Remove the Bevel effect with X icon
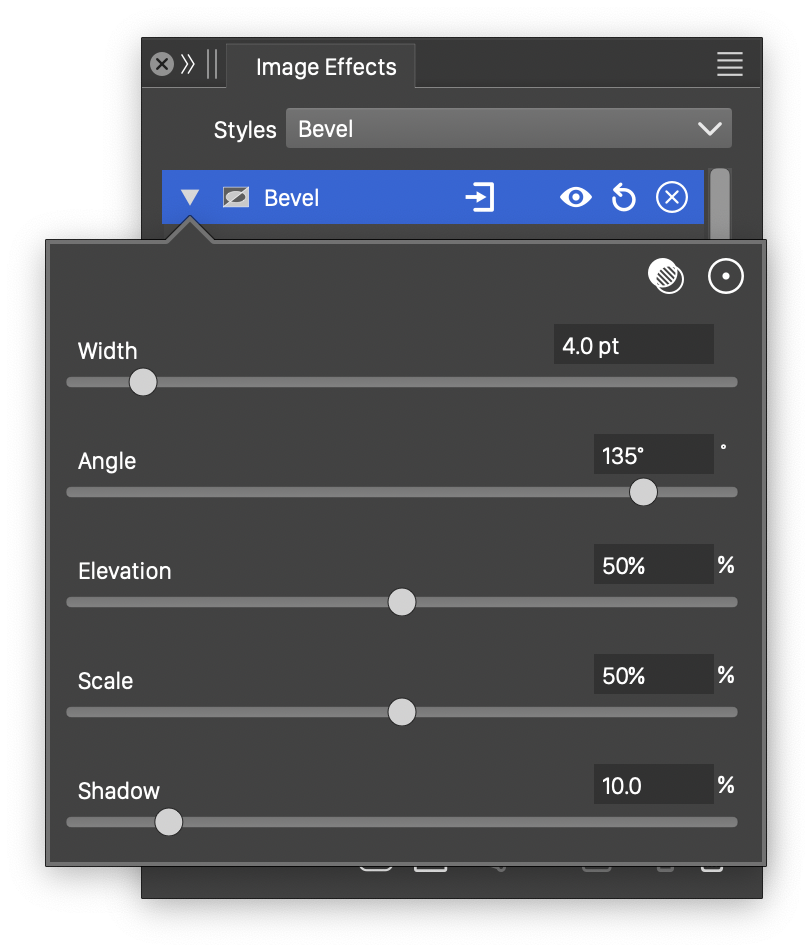812x952 pixels. coord(671,198)
